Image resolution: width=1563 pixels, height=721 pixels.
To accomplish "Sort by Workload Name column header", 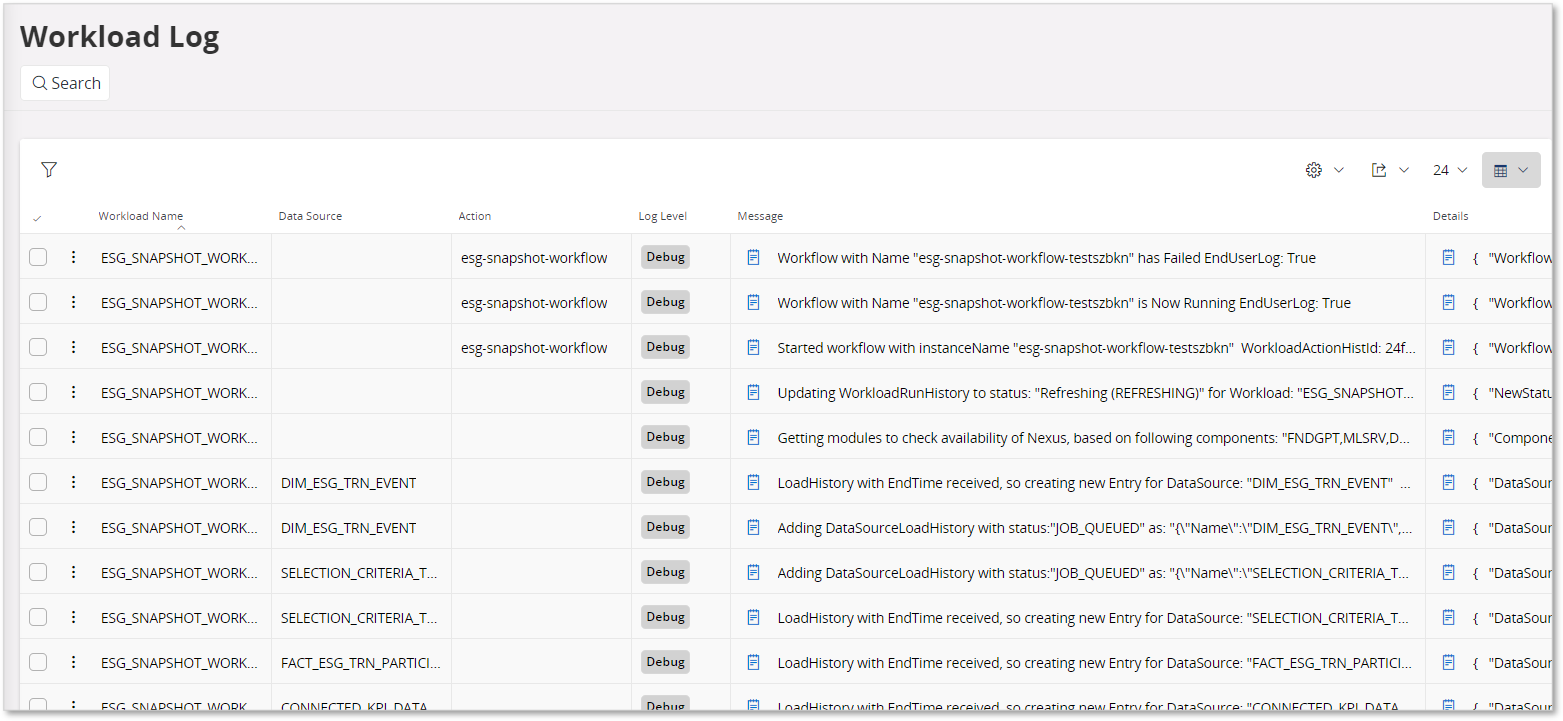I will (x=140, y=216).
